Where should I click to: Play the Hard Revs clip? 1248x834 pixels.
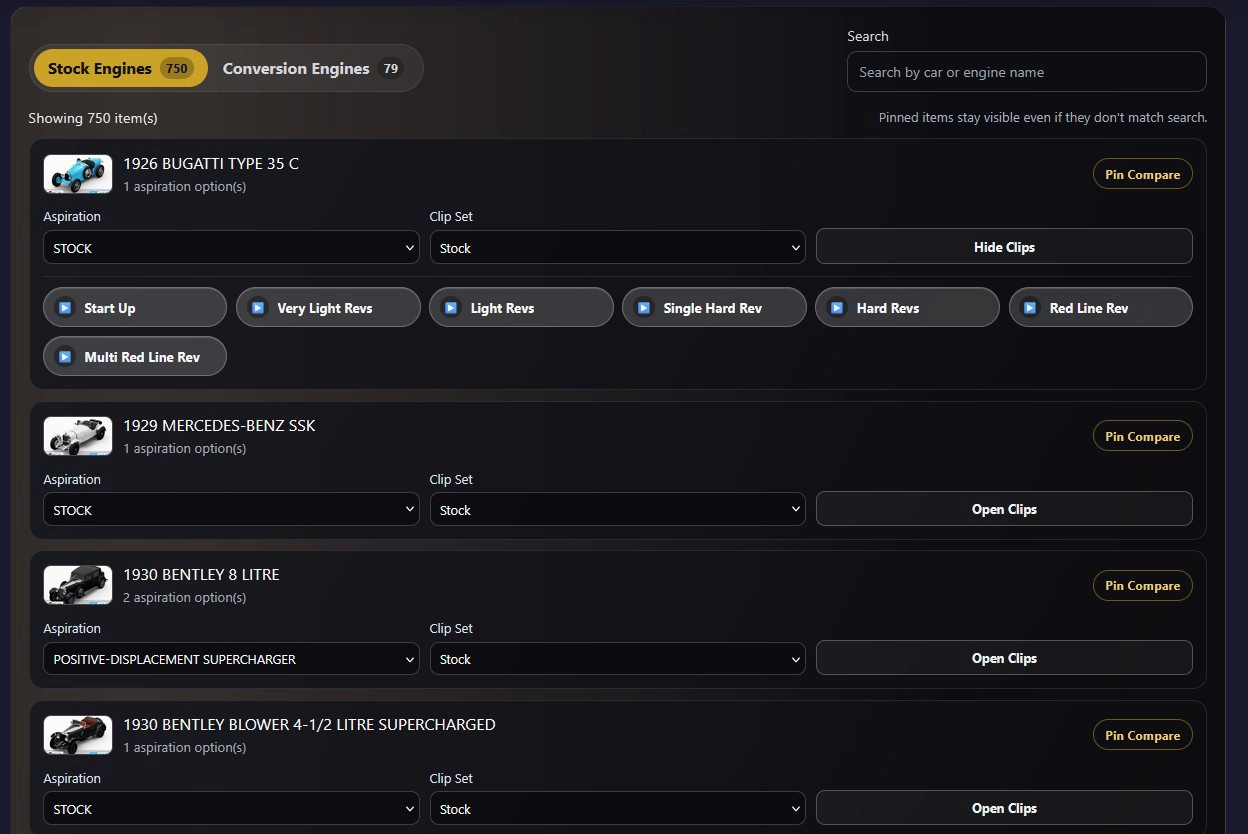tap(907, 307)
